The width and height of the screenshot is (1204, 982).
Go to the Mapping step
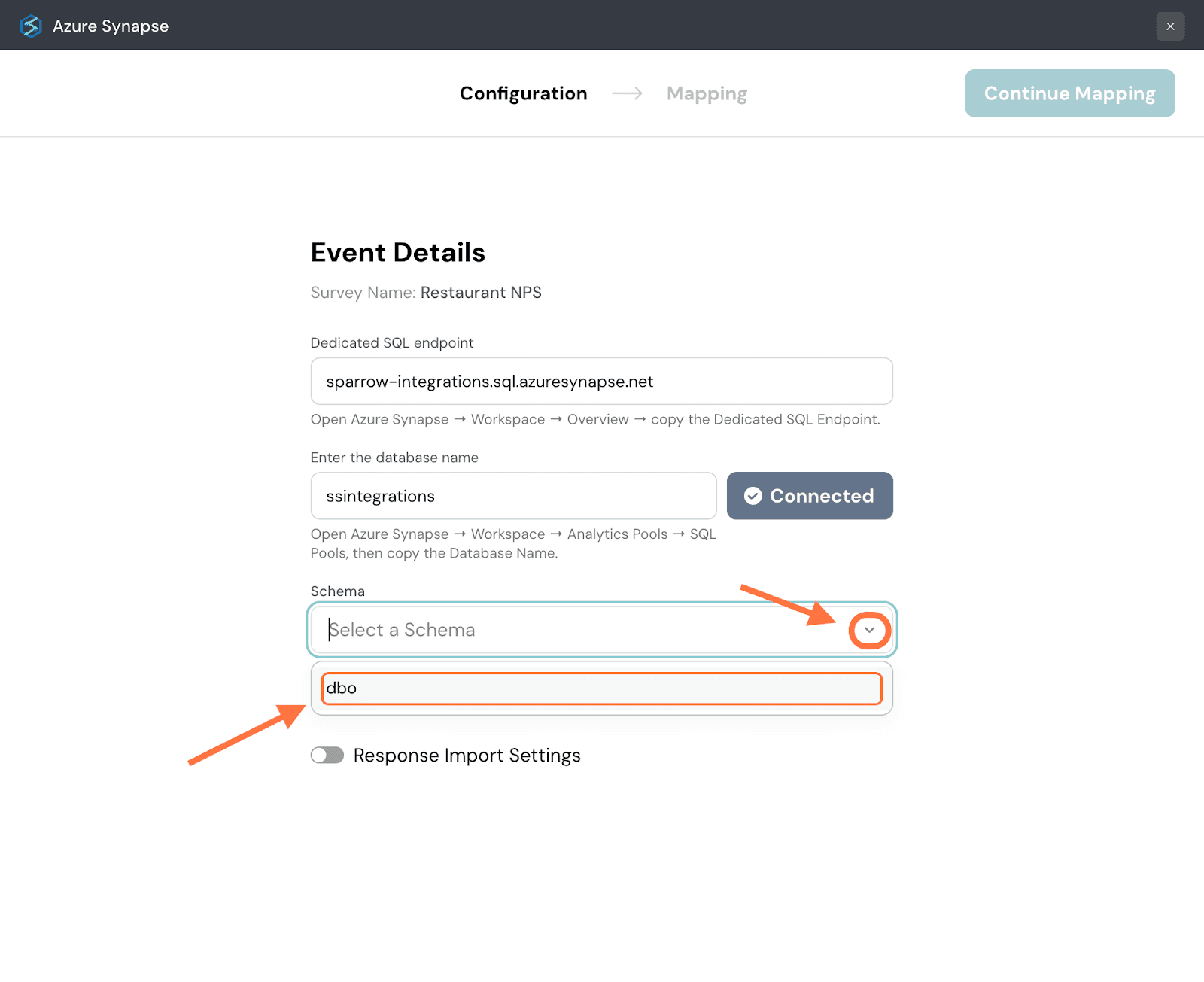point(707,93)
